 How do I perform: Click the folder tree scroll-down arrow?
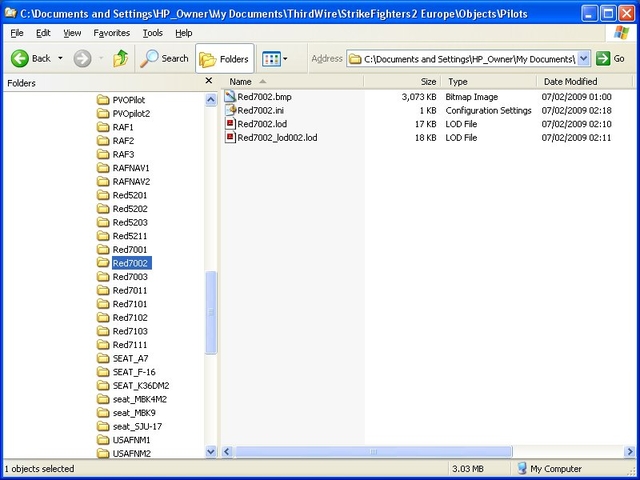(211, 451)
